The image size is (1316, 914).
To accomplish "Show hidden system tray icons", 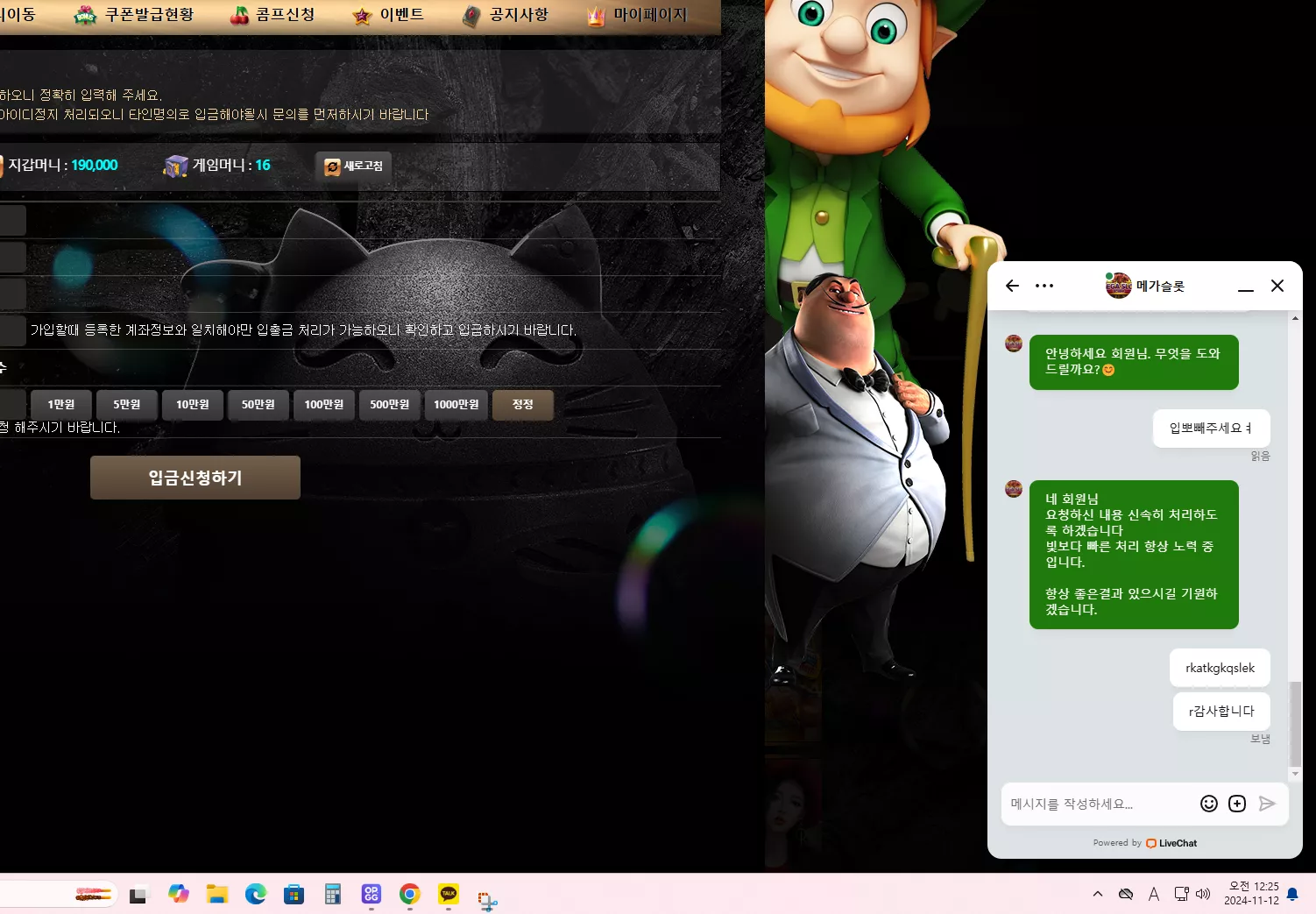I will pos(1098,894).
